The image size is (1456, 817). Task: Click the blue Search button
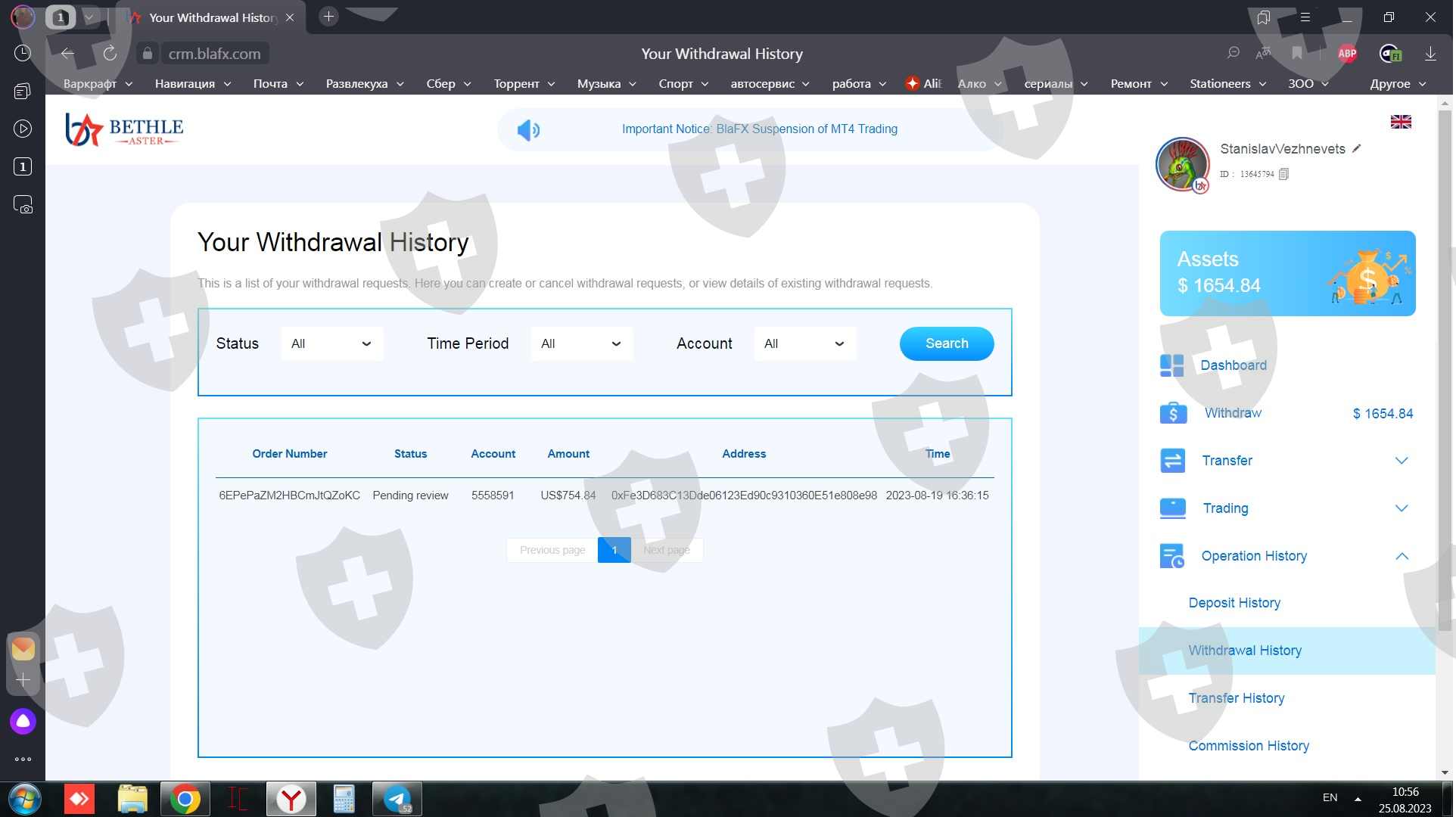pos(946,343)
